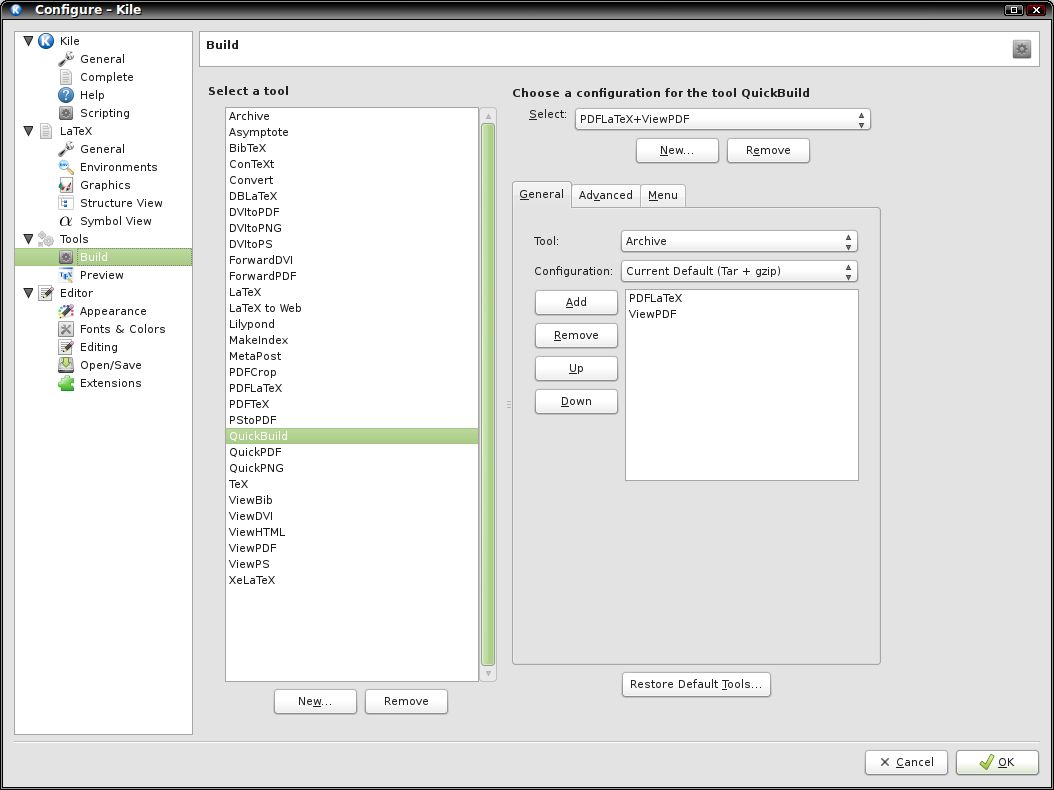Click the gear icon in Build header
This screenshot has width=1054, height=790.
point(1021,49)
